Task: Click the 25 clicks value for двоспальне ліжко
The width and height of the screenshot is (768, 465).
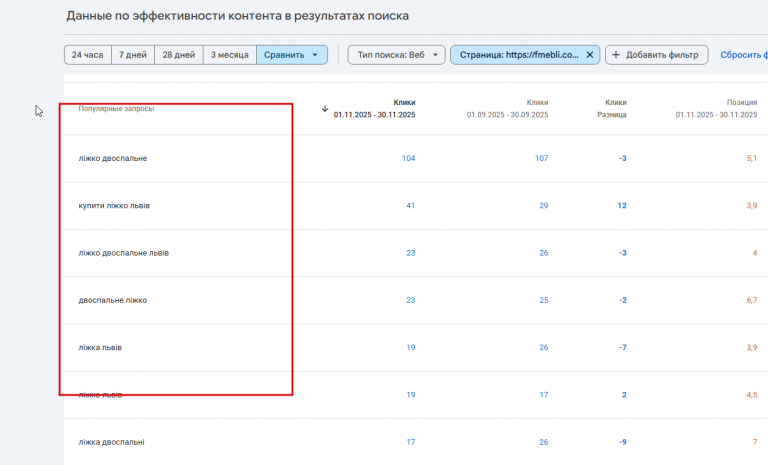Action: pos(544,300)
